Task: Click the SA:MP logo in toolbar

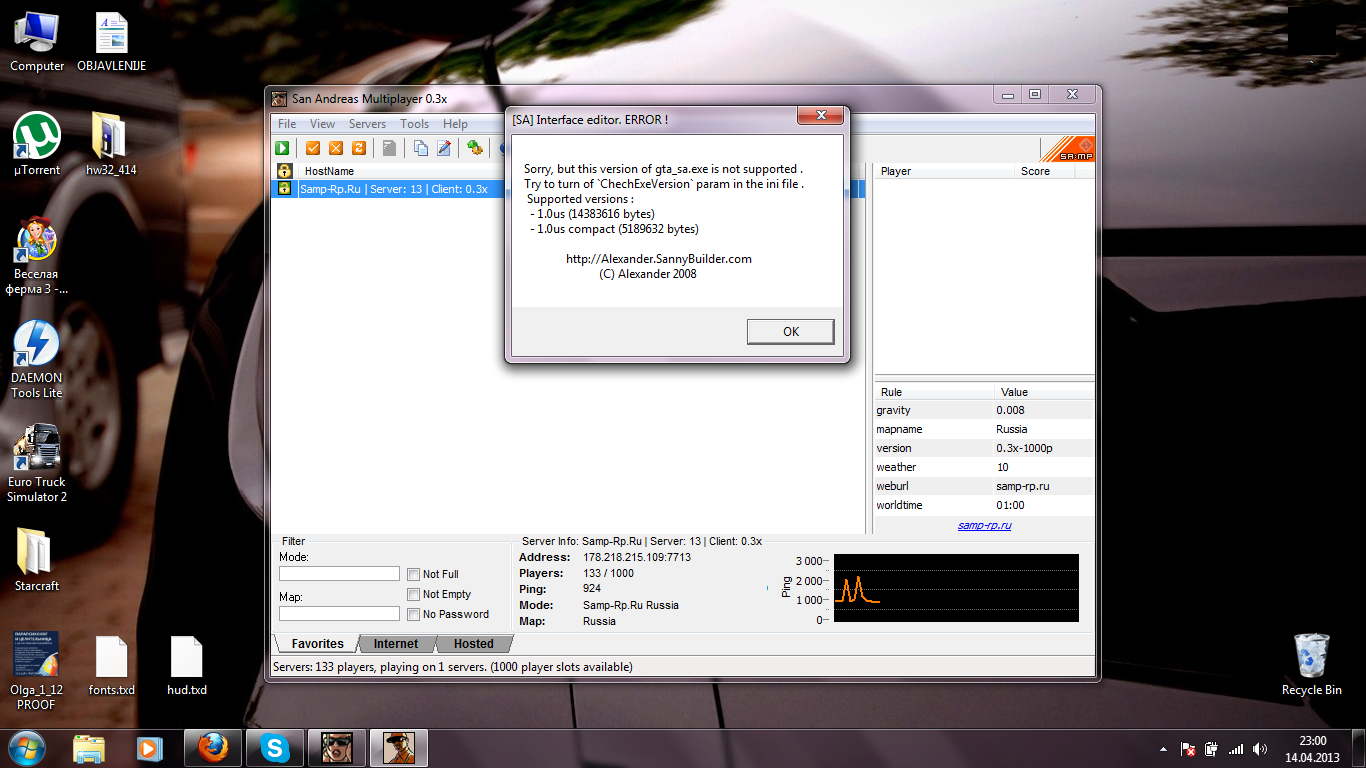Action: click(1067, 149)
